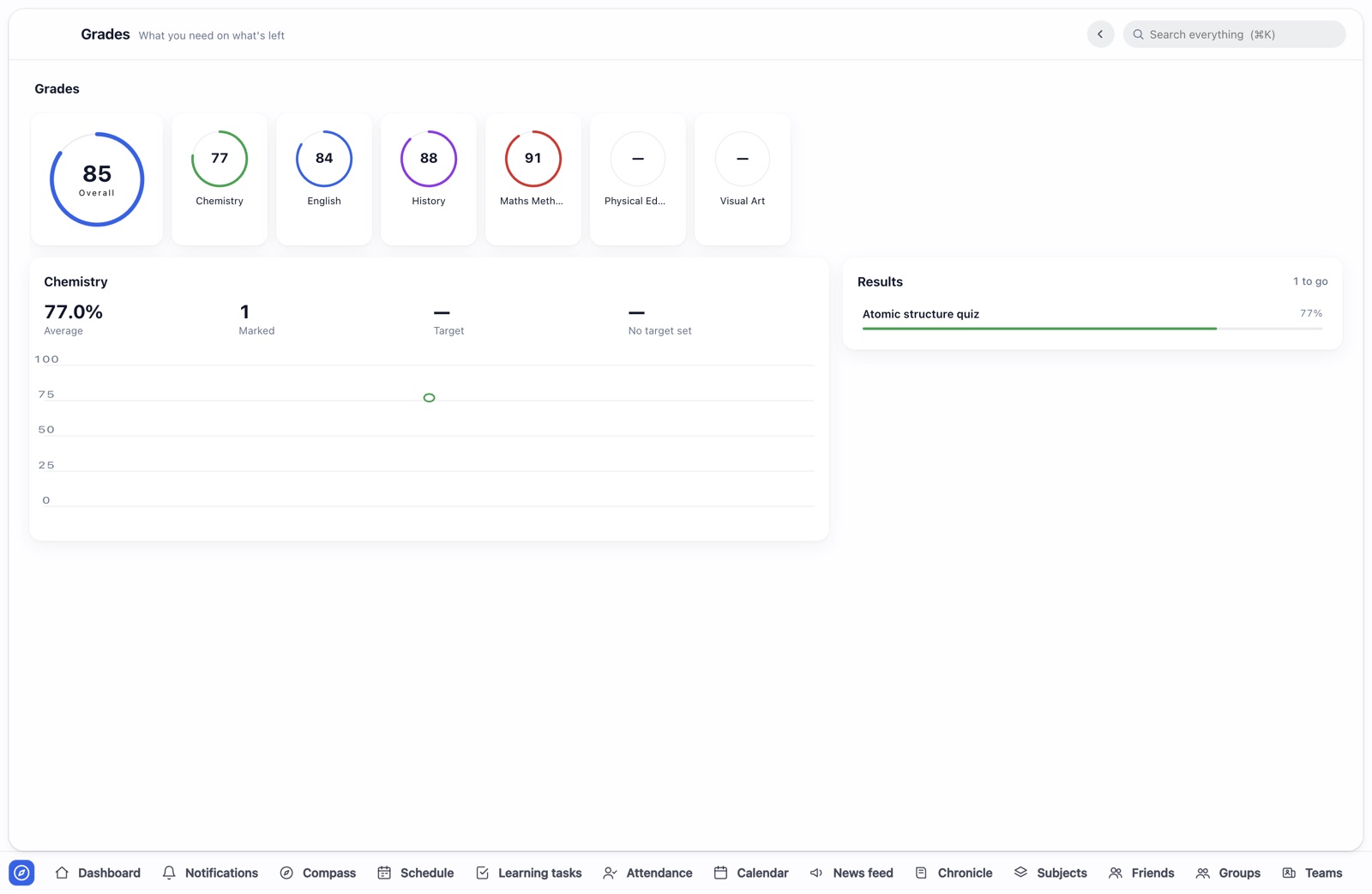Image resolution: width=1372 pixels, height=894 pixels.
Task: Open Subjects layers icon
Action: pos(1020,873)
